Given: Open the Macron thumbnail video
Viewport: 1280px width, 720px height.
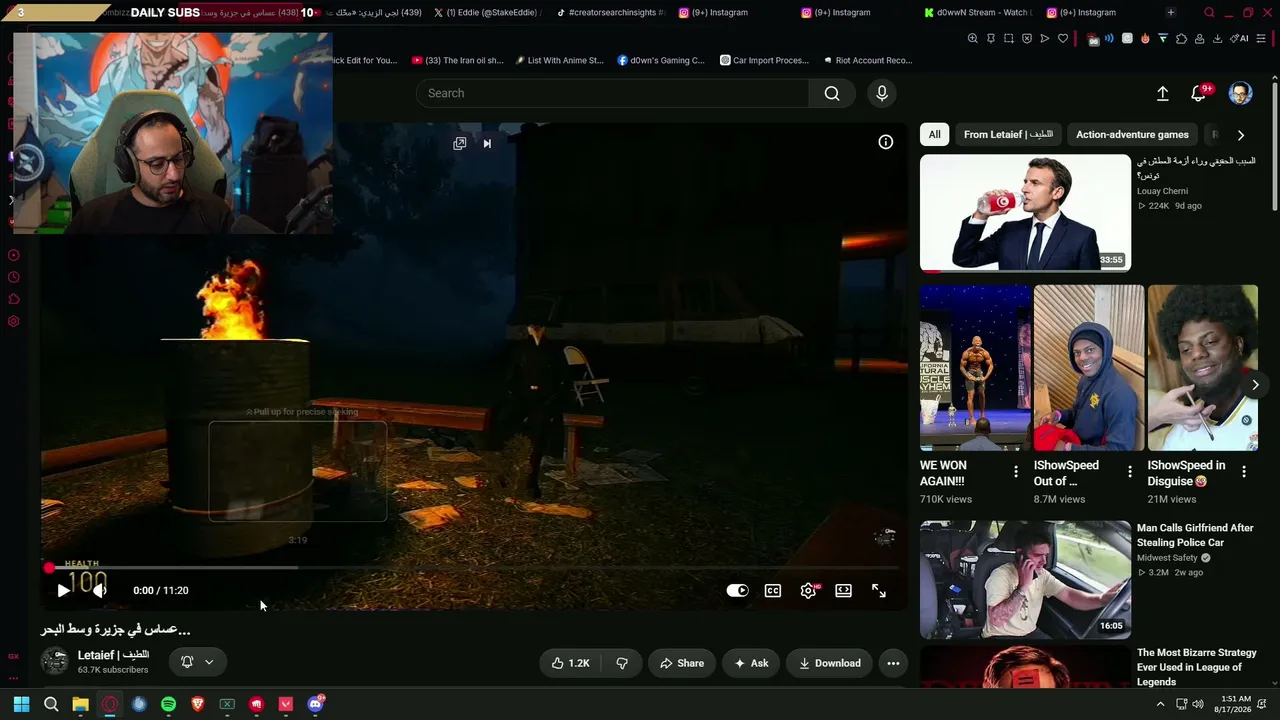Looking at the screenshot, I should 1025,212.
